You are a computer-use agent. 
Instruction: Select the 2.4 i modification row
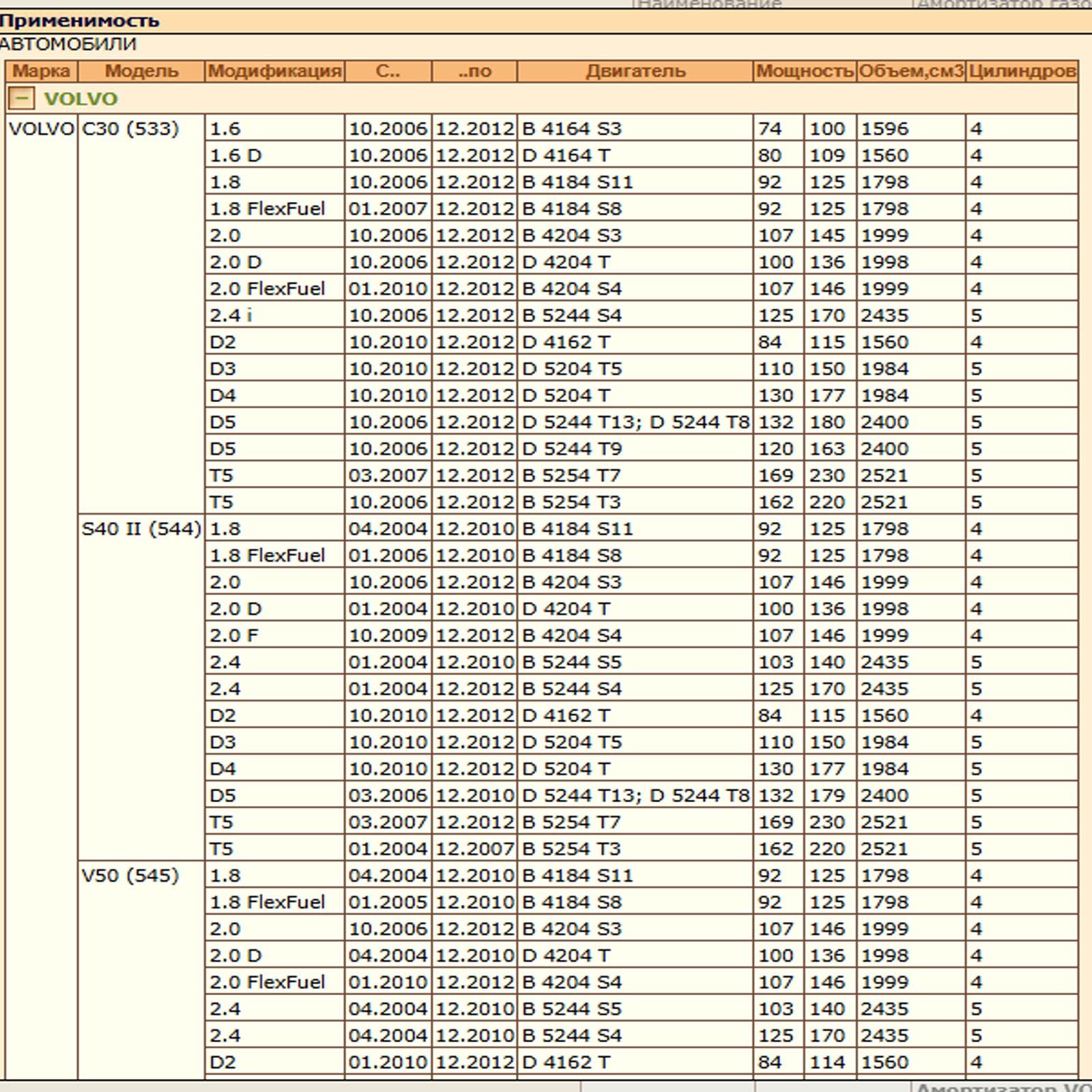[x=231, y=315]
